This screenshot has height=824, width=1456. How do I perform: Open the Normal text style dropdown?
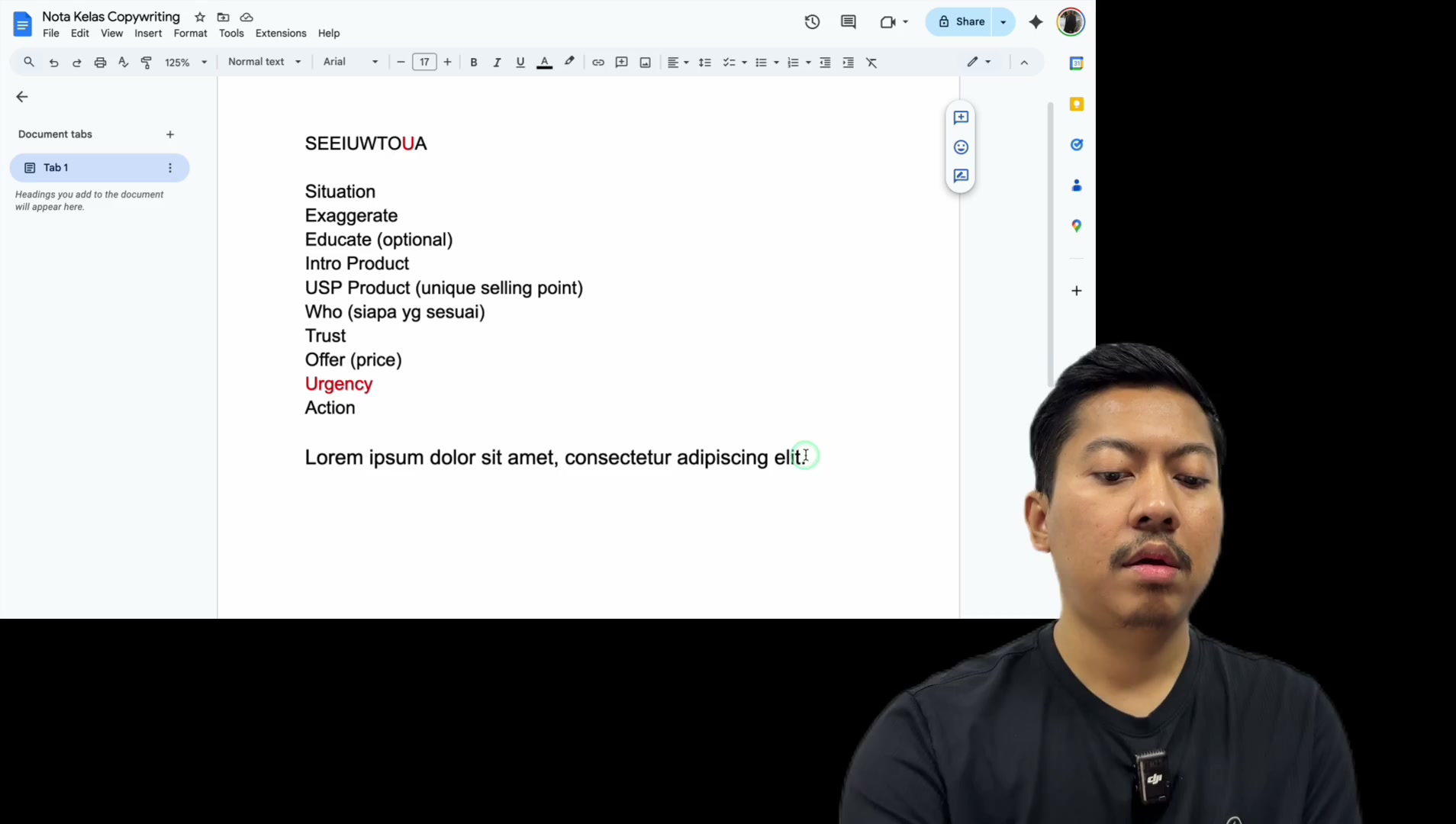(x=265, y=62)
